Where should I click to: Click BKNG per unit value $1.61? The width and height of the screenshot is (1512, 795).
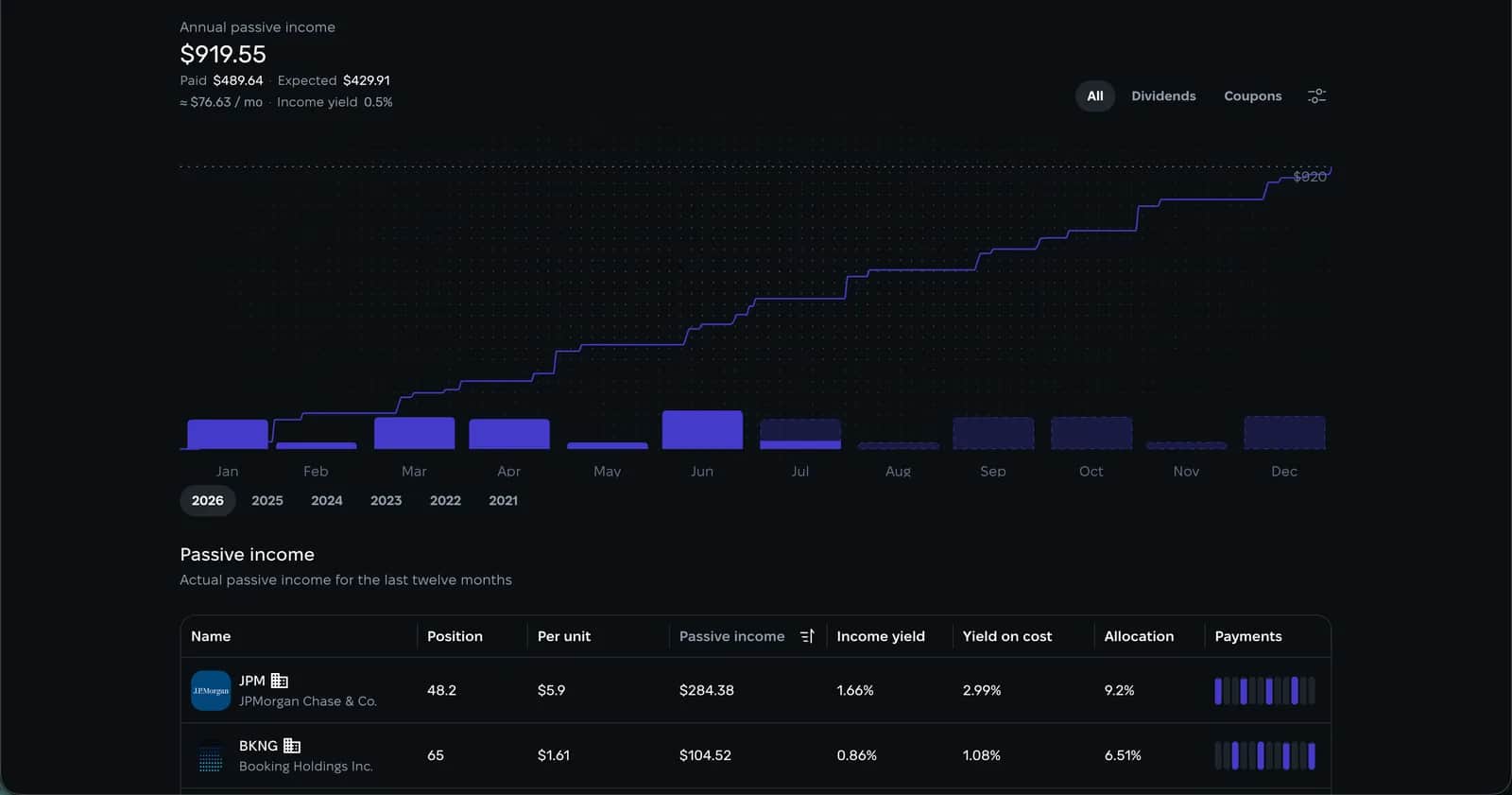[554, 755]
